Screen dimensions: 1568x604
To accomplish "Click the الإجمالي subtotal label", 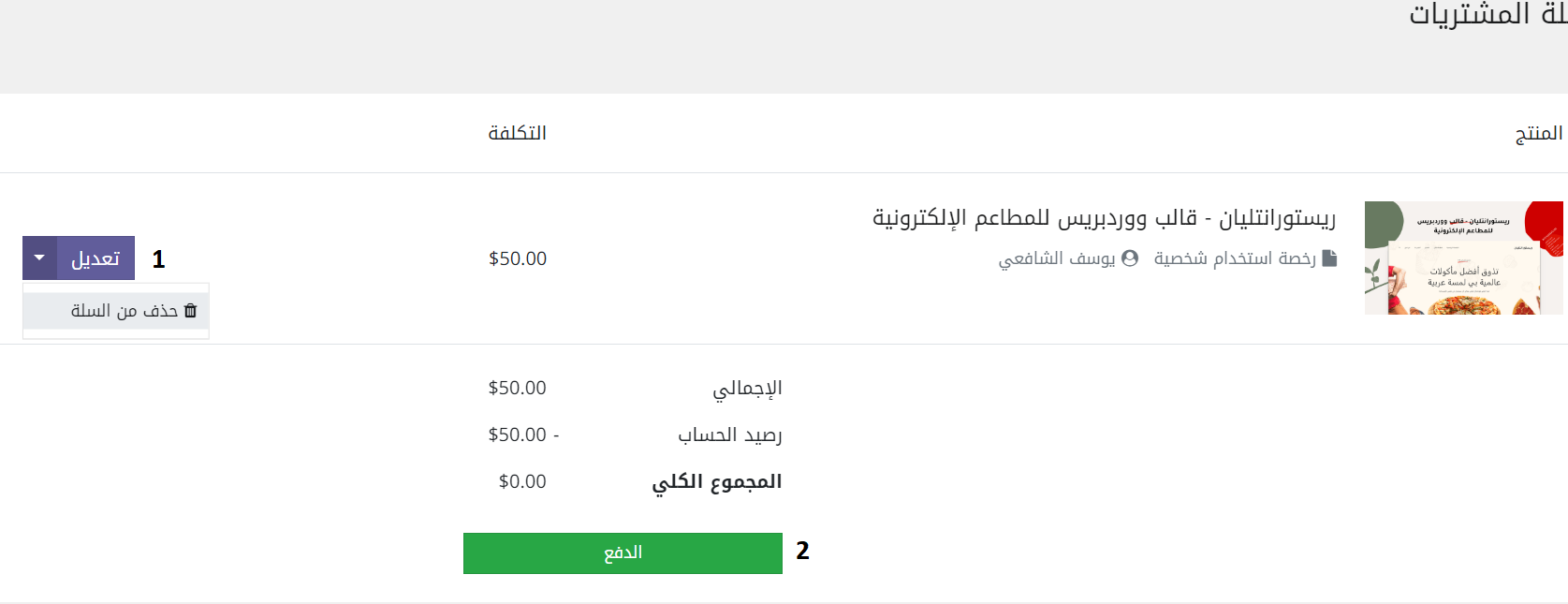I will click(x=747, y=389).
